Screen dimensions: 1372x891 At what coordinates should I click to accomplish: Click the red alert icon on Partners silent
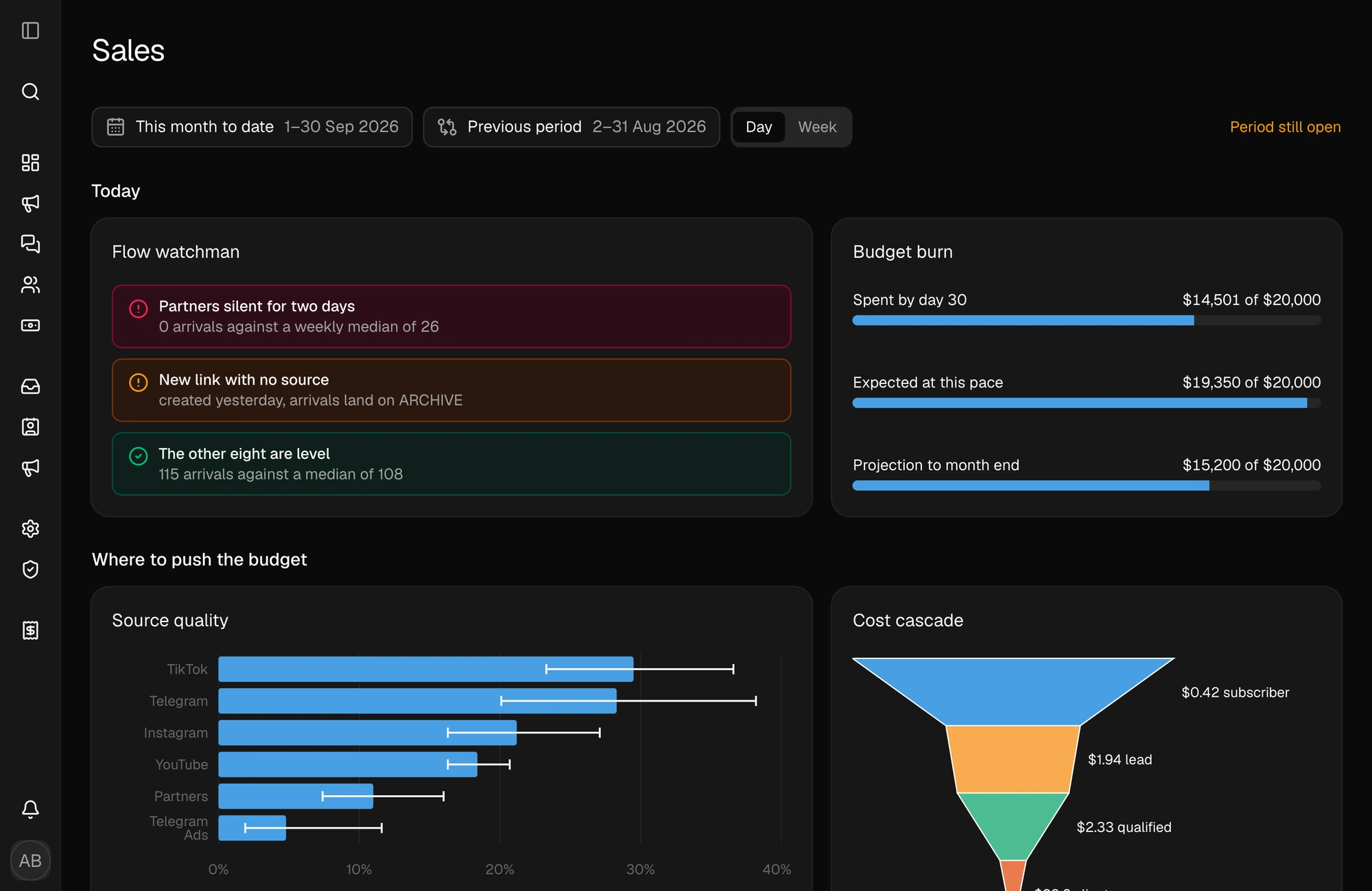click(139, 309)
